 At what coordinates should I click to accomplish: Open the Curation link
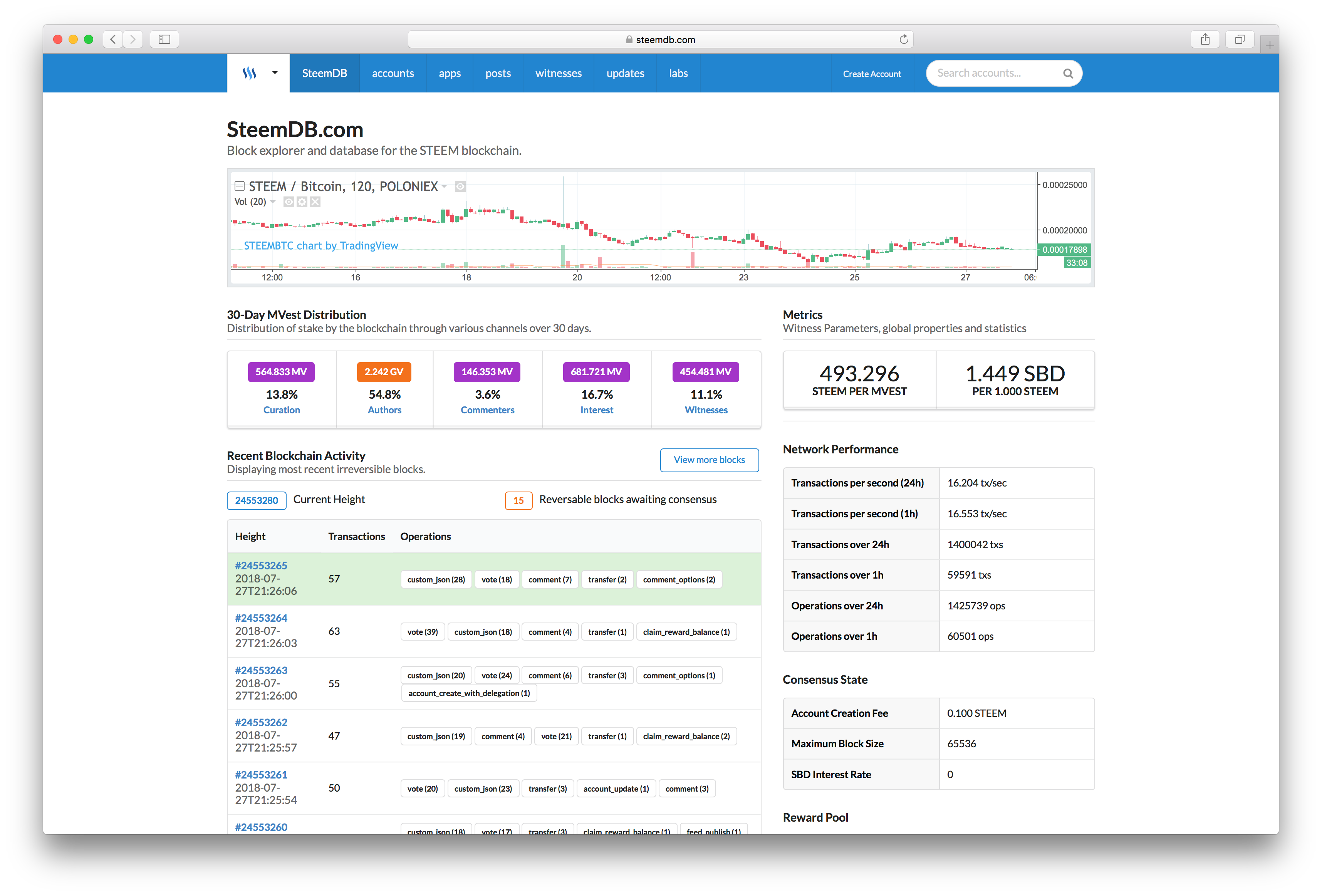[281, 409]
